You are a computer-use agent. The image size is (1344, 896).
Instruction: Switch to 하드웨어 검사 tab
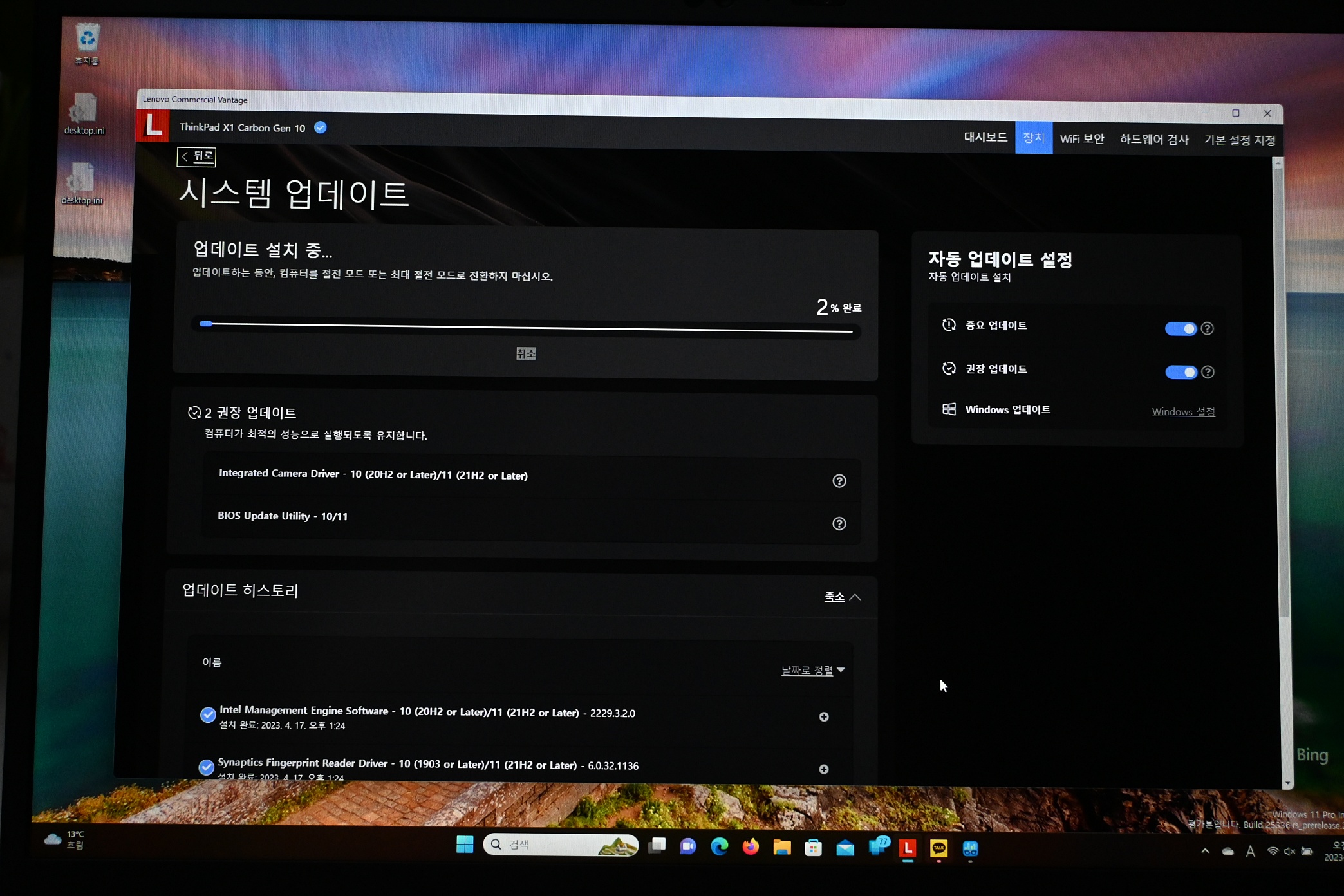(1153, 139)
